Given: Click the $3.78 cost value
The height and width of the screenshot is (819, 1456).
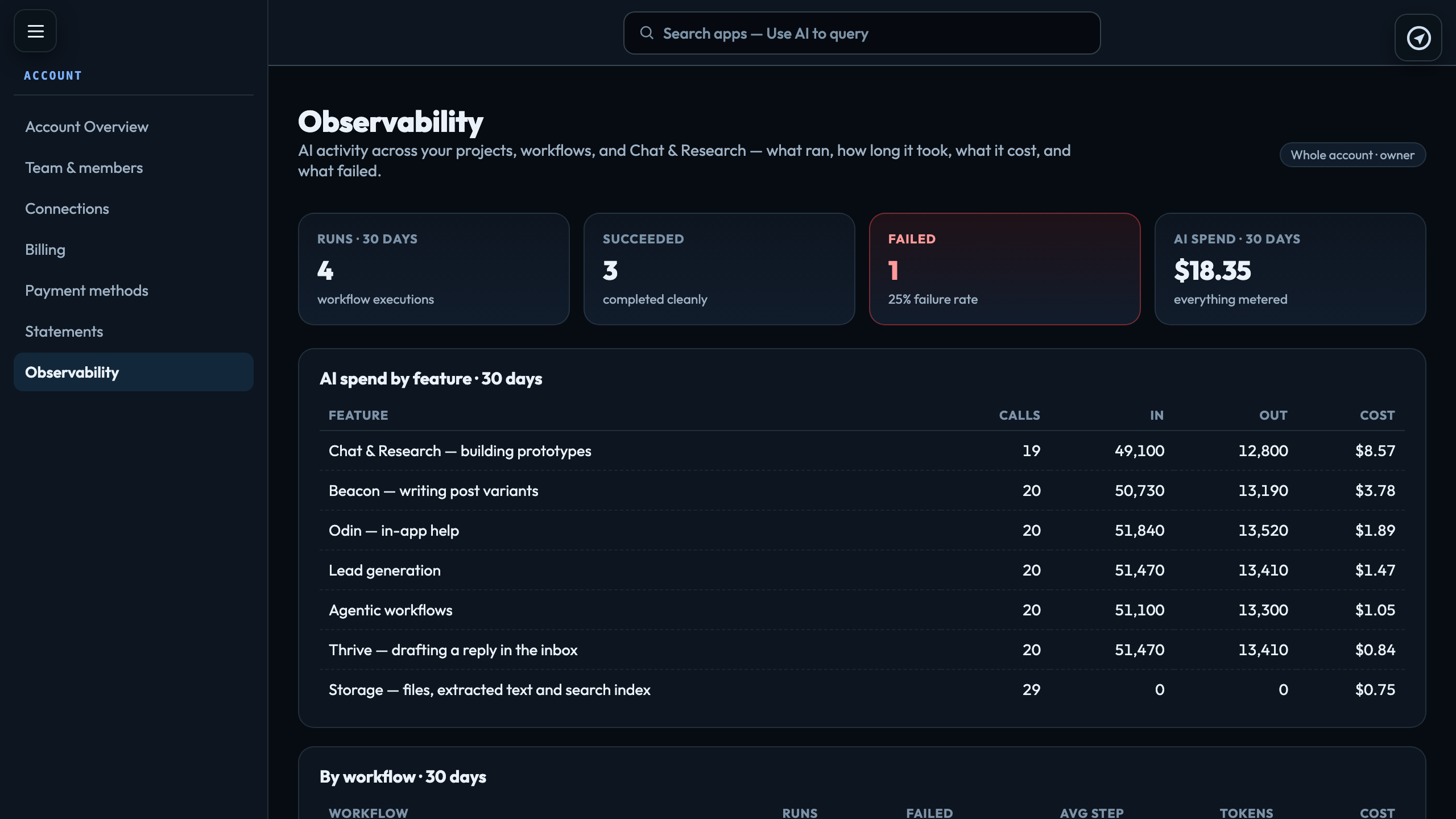Looking at the screenshot, I should coord(1375,490).
